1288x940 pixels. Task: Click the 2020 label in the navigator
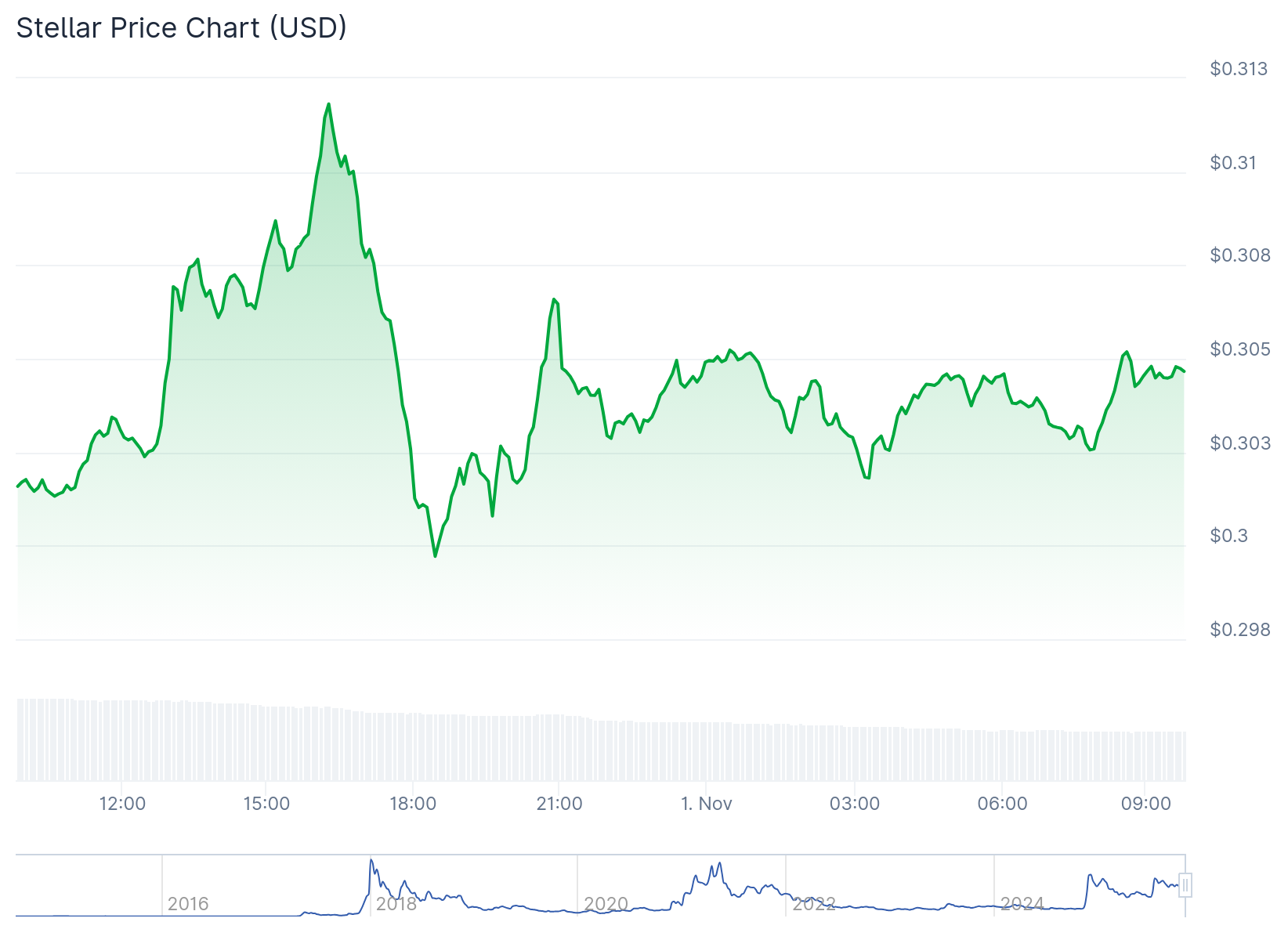coord(606,904)
